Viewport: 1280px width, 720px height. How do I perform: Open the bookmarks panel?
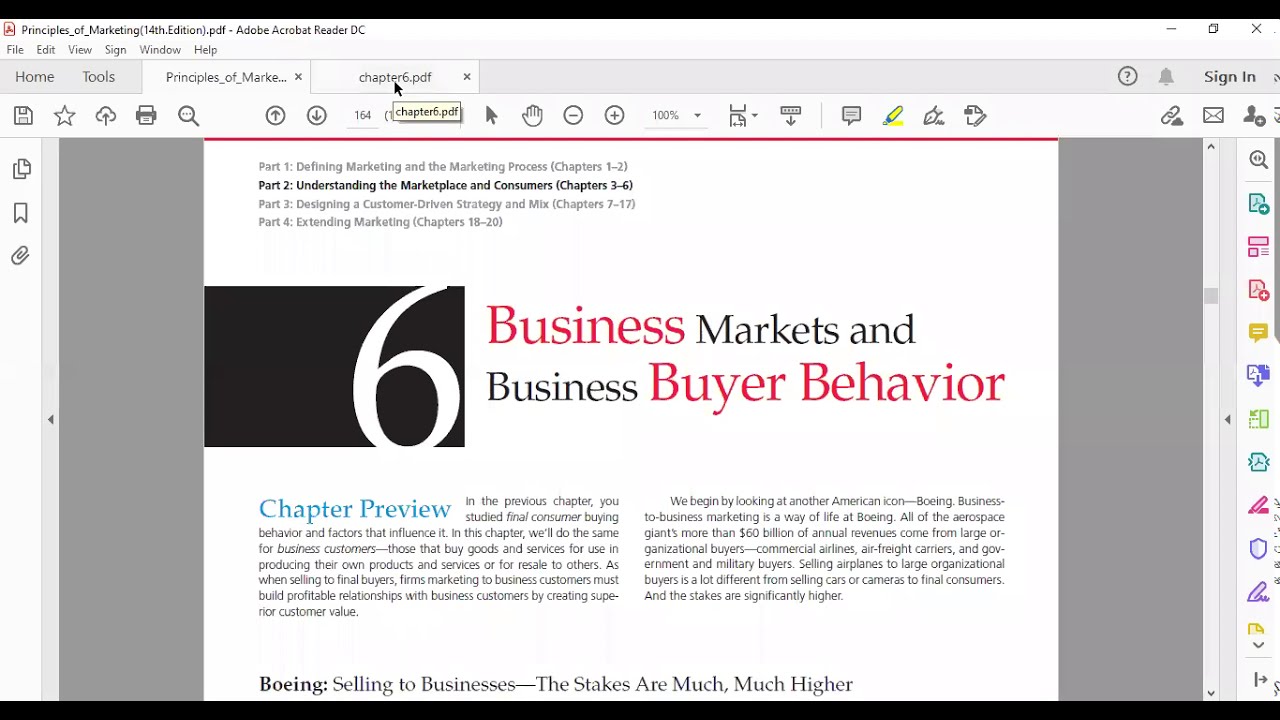click(x=21, y=213)
